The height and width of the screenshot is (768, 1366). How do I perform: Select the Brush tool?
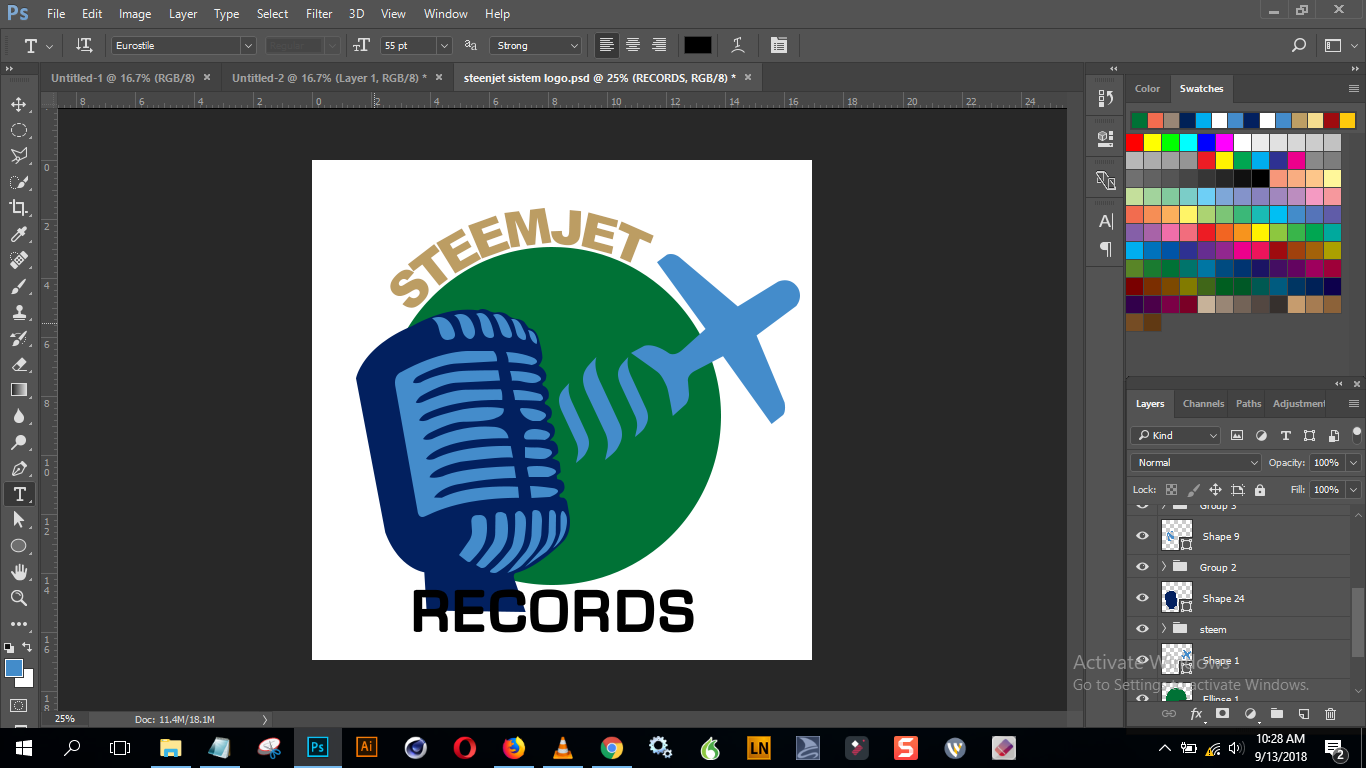click(18, 286)
